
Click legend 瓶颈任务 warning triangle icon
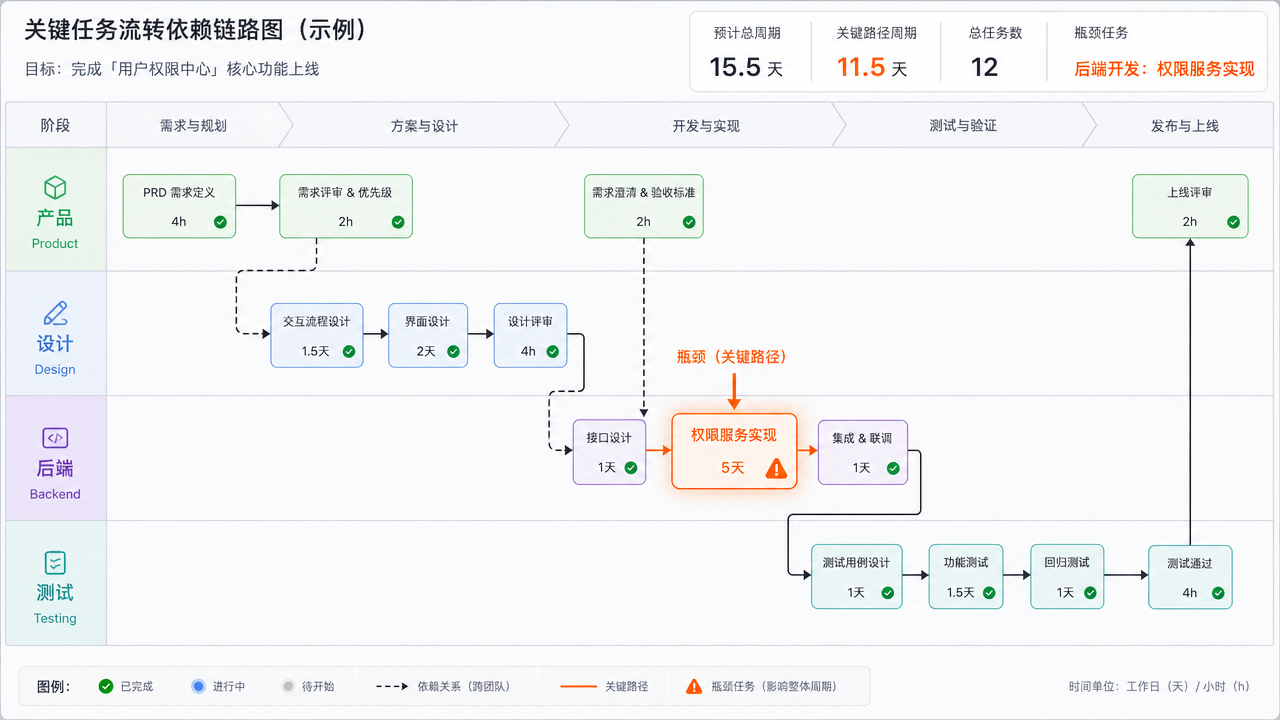tap(694, 686)
